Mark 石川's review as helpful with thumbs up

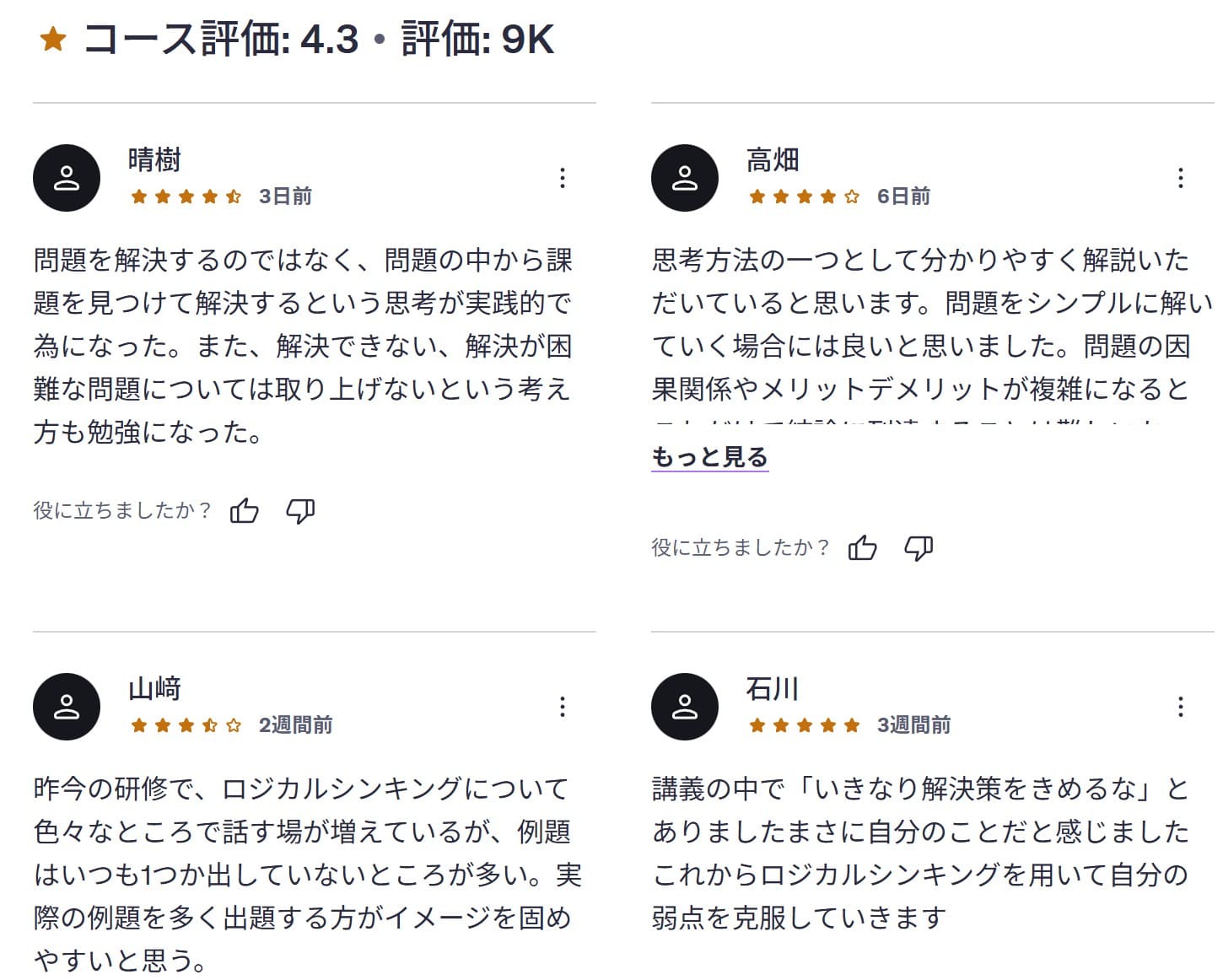pyautogui.click(x=864, y=974)
